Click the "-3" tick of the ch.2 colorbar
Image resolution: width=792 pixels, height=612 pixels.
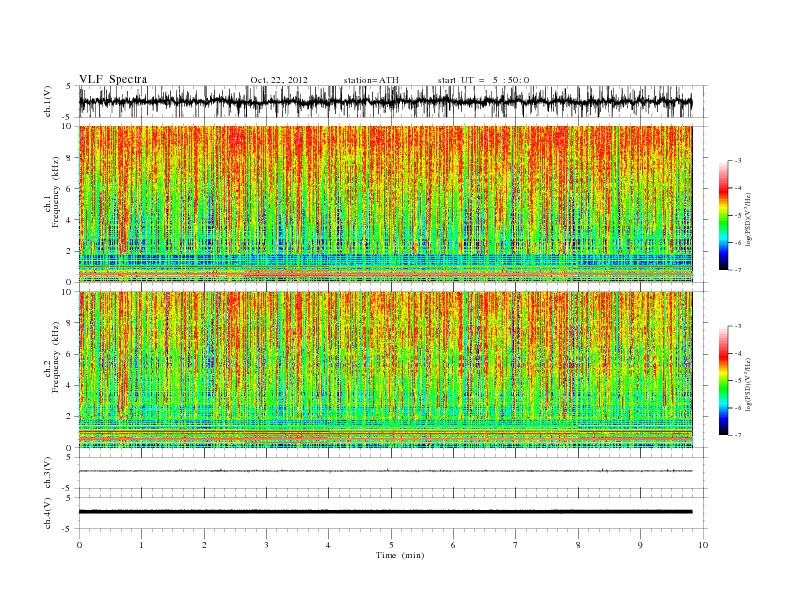point(738,326)
